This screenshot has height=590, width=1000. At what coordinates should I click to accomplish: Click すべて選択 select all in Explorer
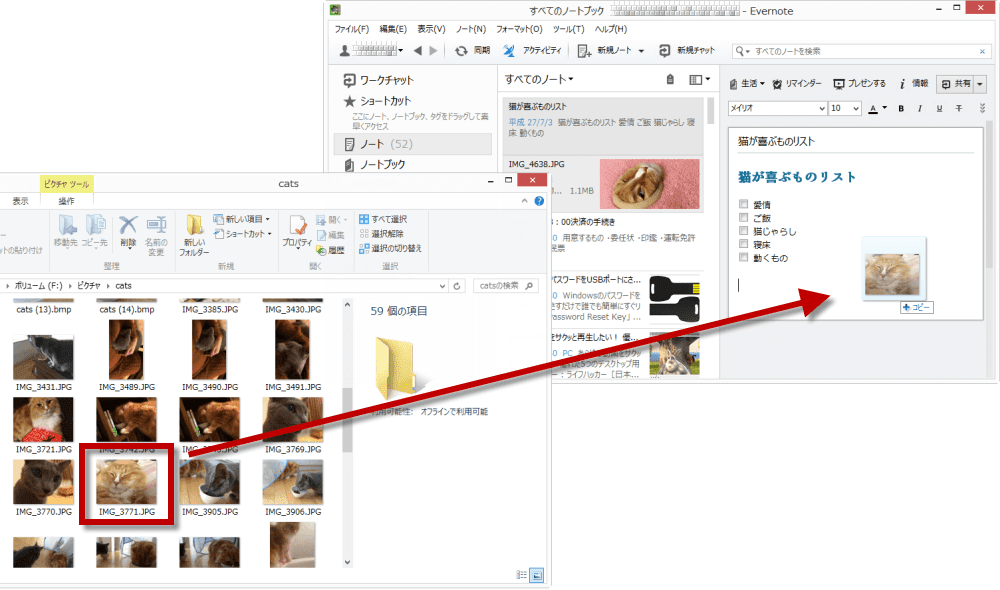pos(383,219)
